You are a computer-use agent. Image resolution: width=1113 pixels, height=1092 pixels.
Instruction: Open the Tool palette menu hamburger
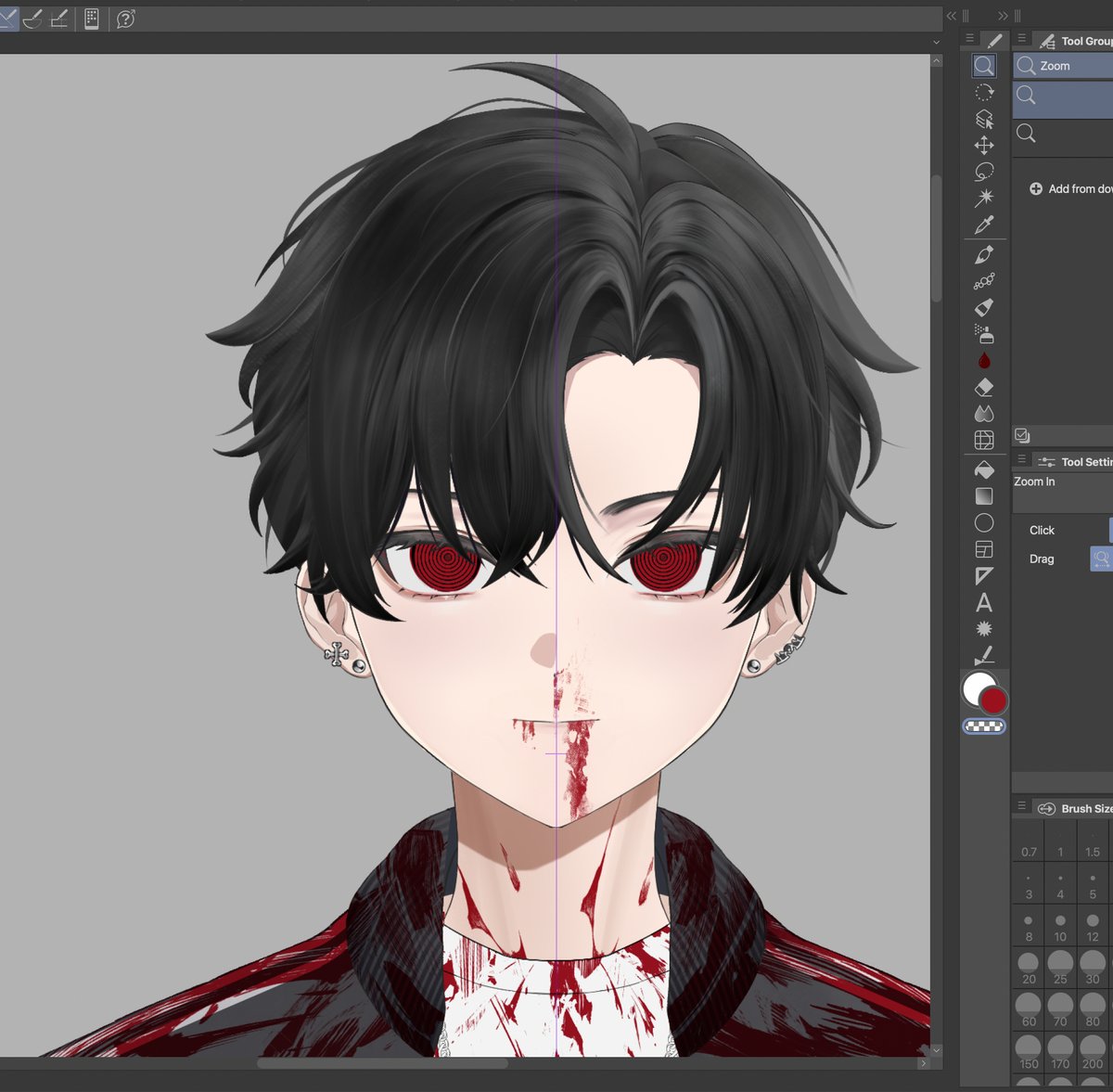pos(969,39)
